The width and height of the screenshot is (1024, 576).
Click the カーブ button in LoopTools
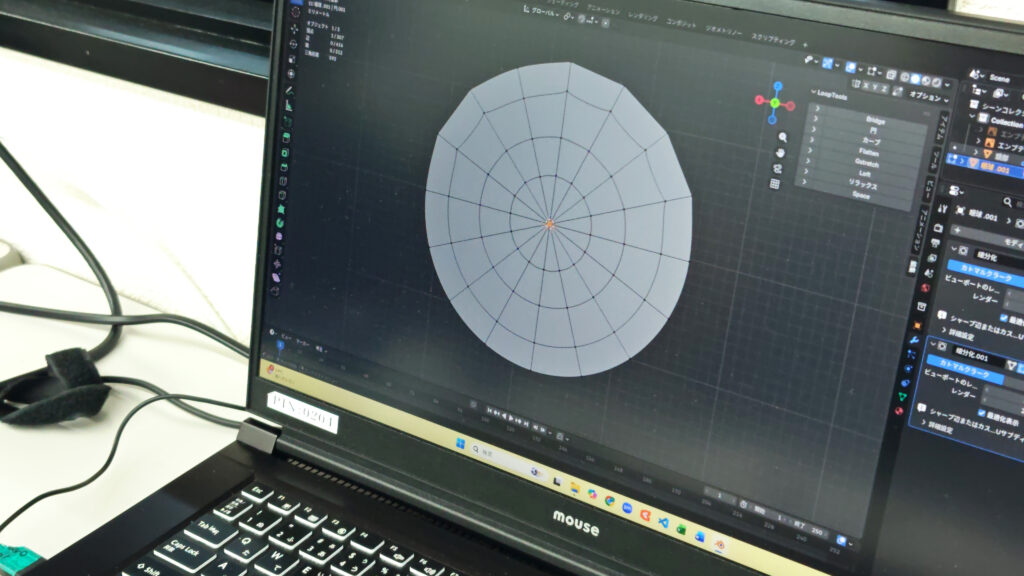point(871,141)
